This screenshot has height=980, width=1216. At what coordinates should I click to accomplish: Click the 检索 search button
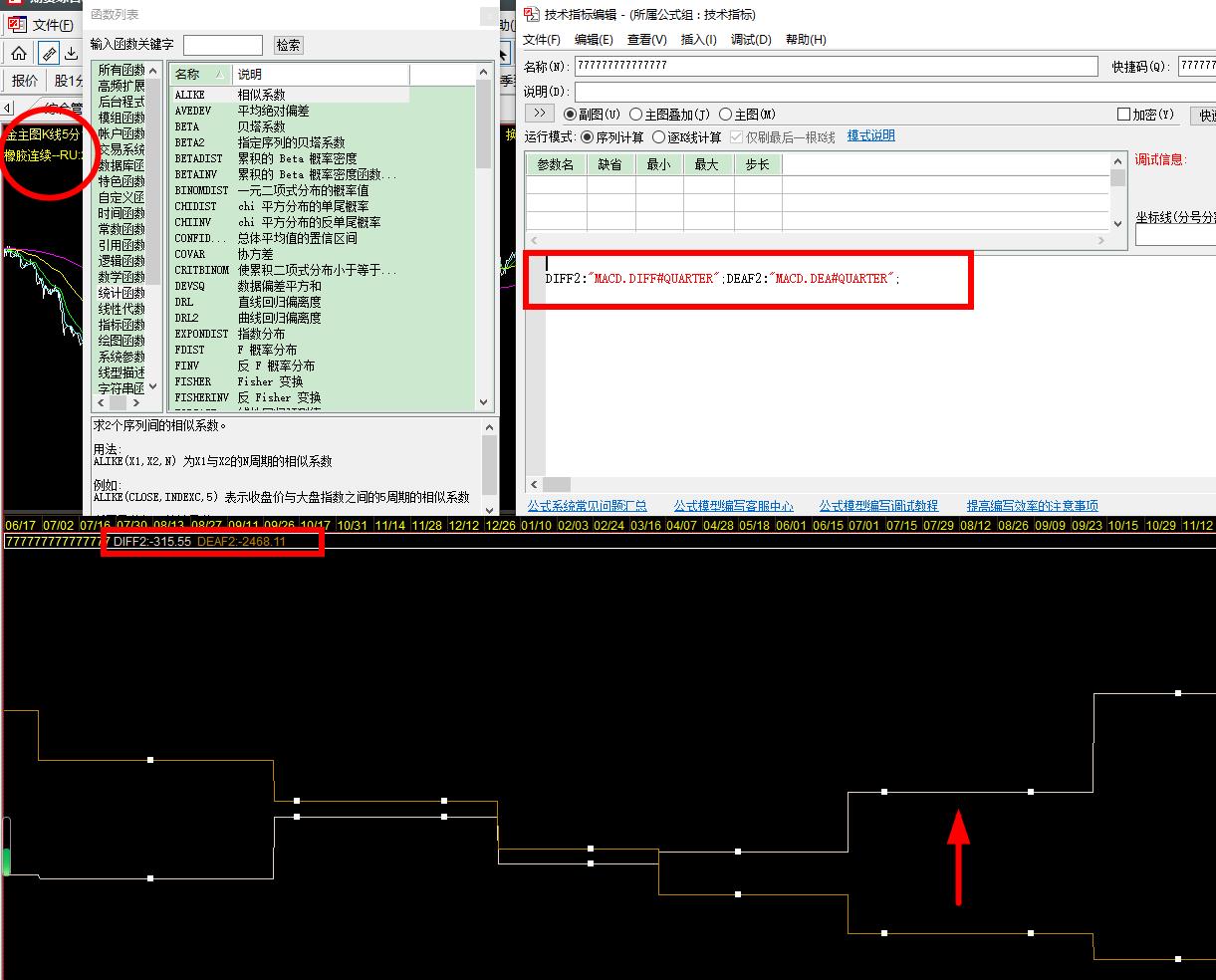tap(288, 45)
